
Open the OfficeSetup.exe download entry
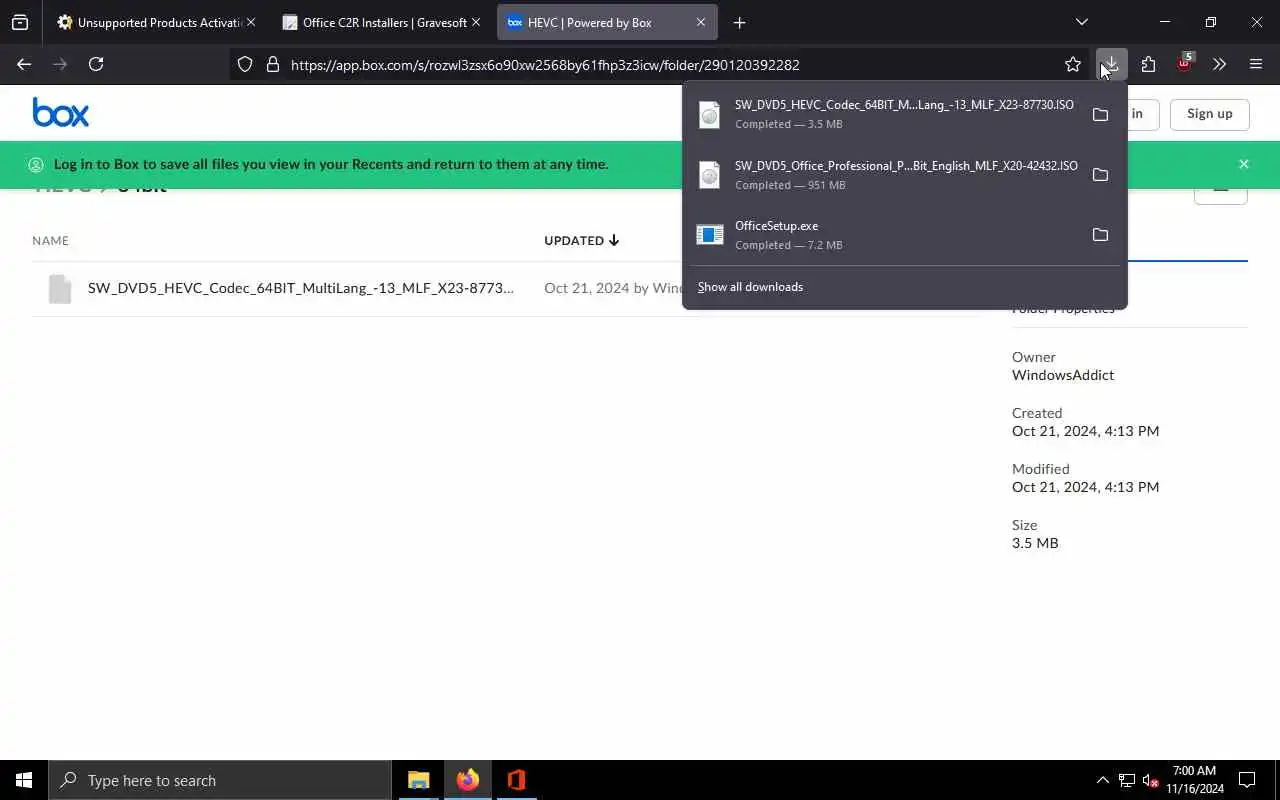click(888, 234)
